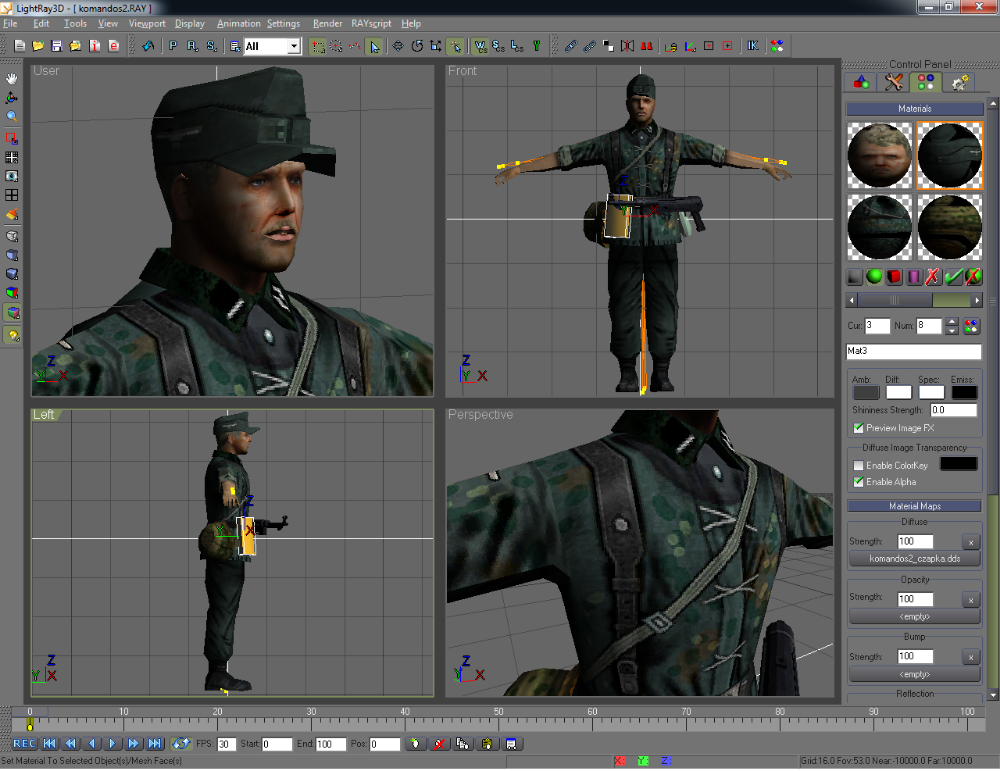This screenshot has width=1000, height=771.
Task: Click the komandos2_czapka.dds diffuse map button
Action: point(915,559)
